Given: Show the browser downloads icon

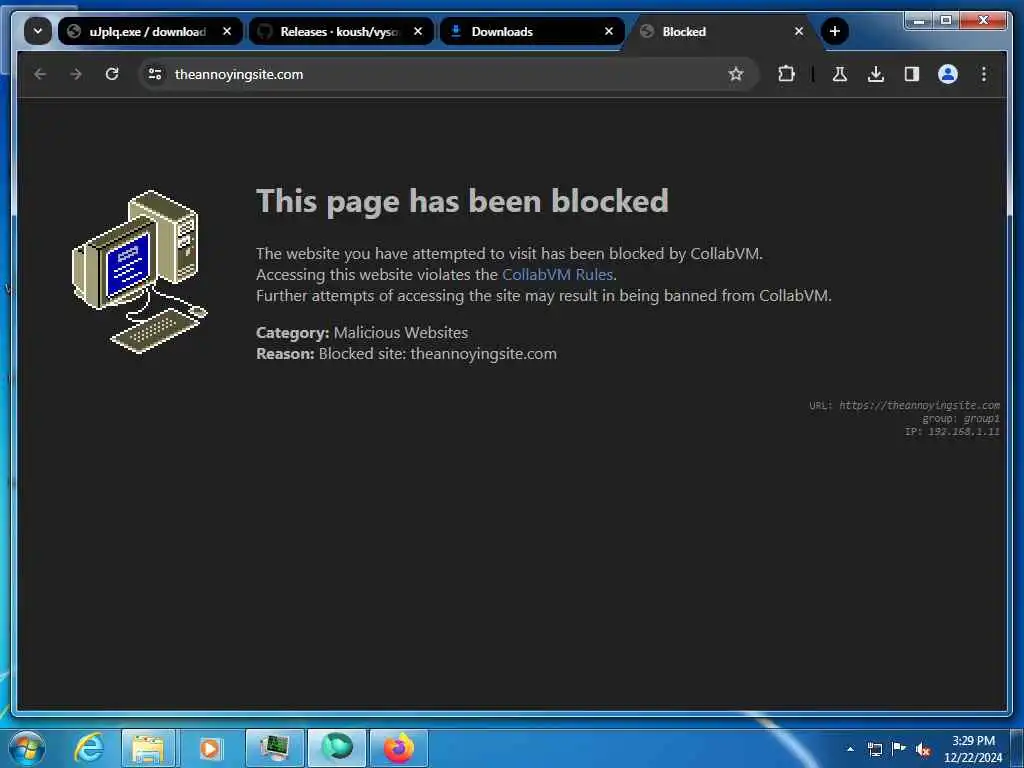Looking at the screenshot, I should [x=876, y=74].
